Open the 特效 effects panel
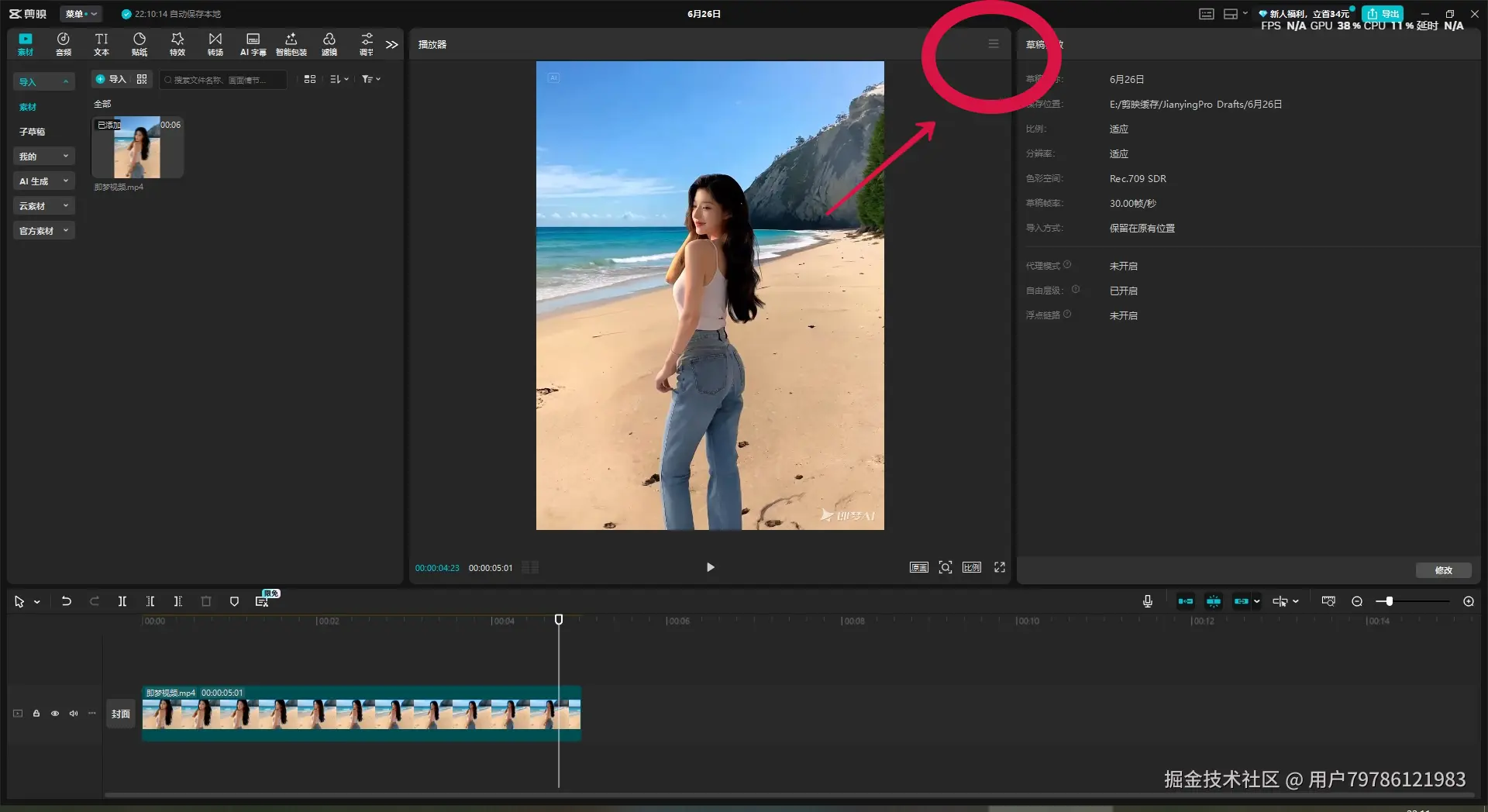The width and height of the screenshot is (1488, 812). [x=177, y=44]
